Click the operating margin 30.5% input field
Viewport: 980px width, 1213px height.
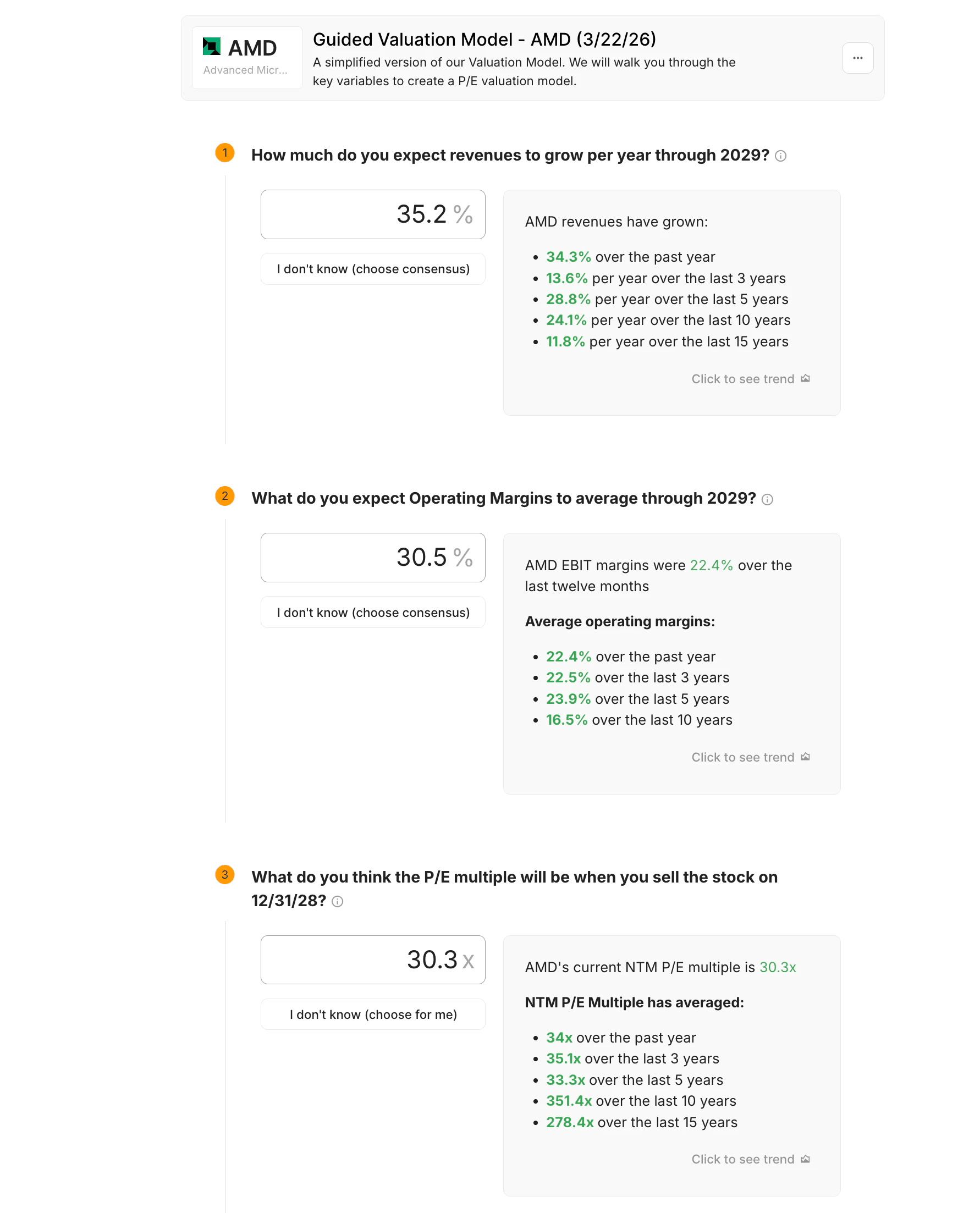[x=372, y=558]
